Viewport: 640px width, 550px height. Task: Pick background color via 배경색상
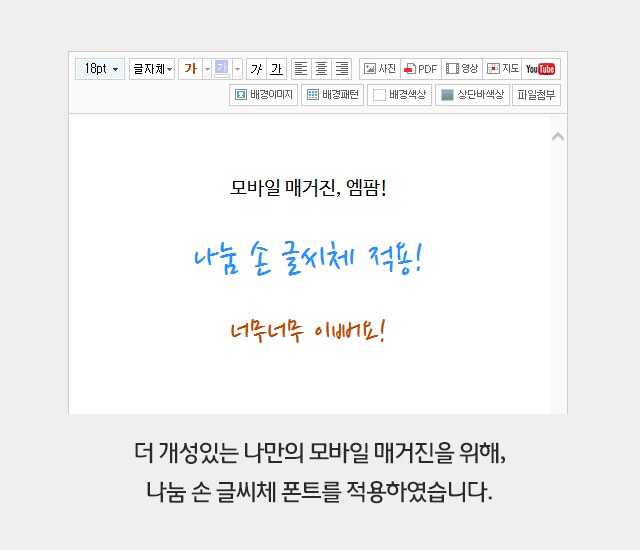(x=400, y=95)
